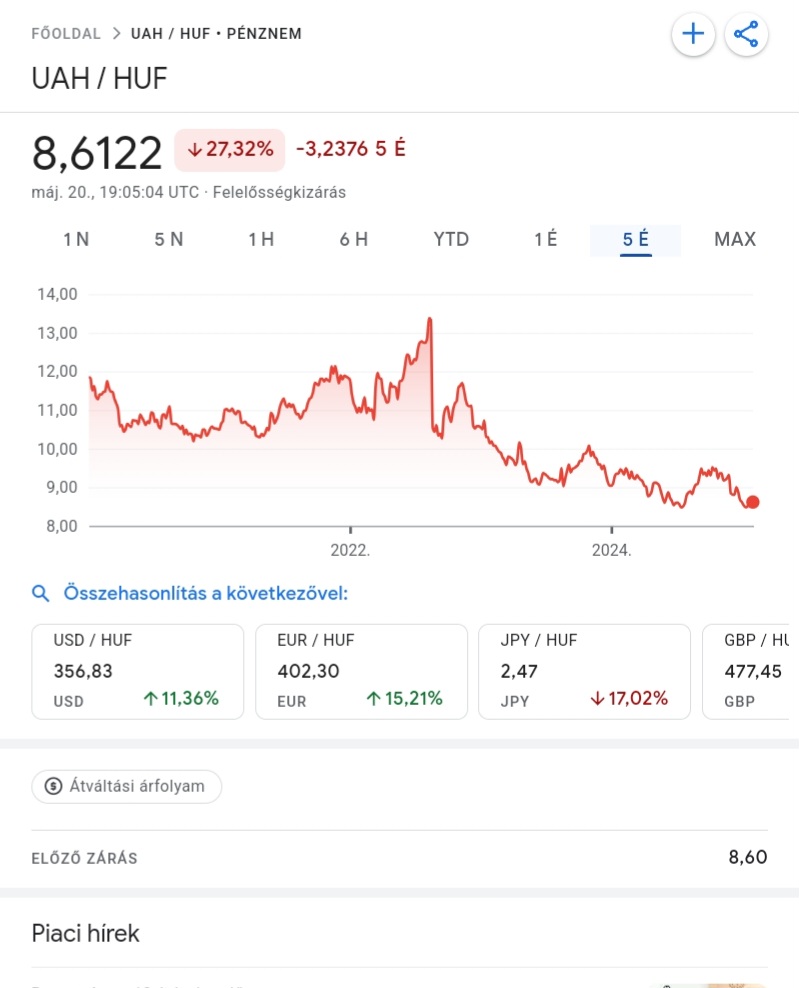Select the active 5 É tab
The height and width of the screenshot is (988, 799).
click(635, 240)
